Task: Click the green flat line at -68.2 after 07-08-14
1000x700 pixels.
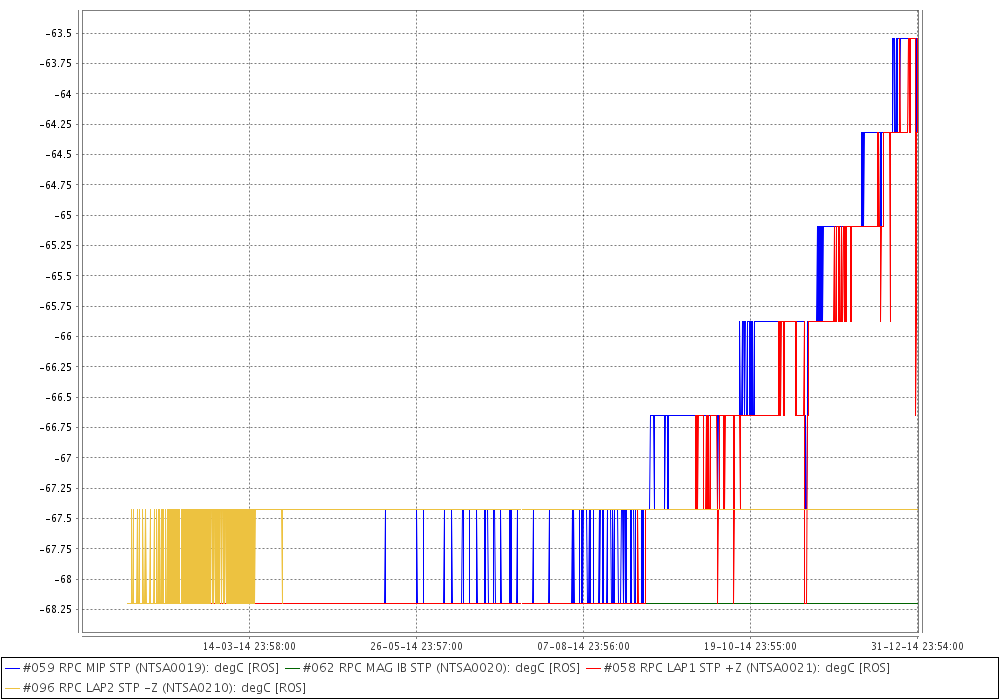Action: (x=782, y=603)
